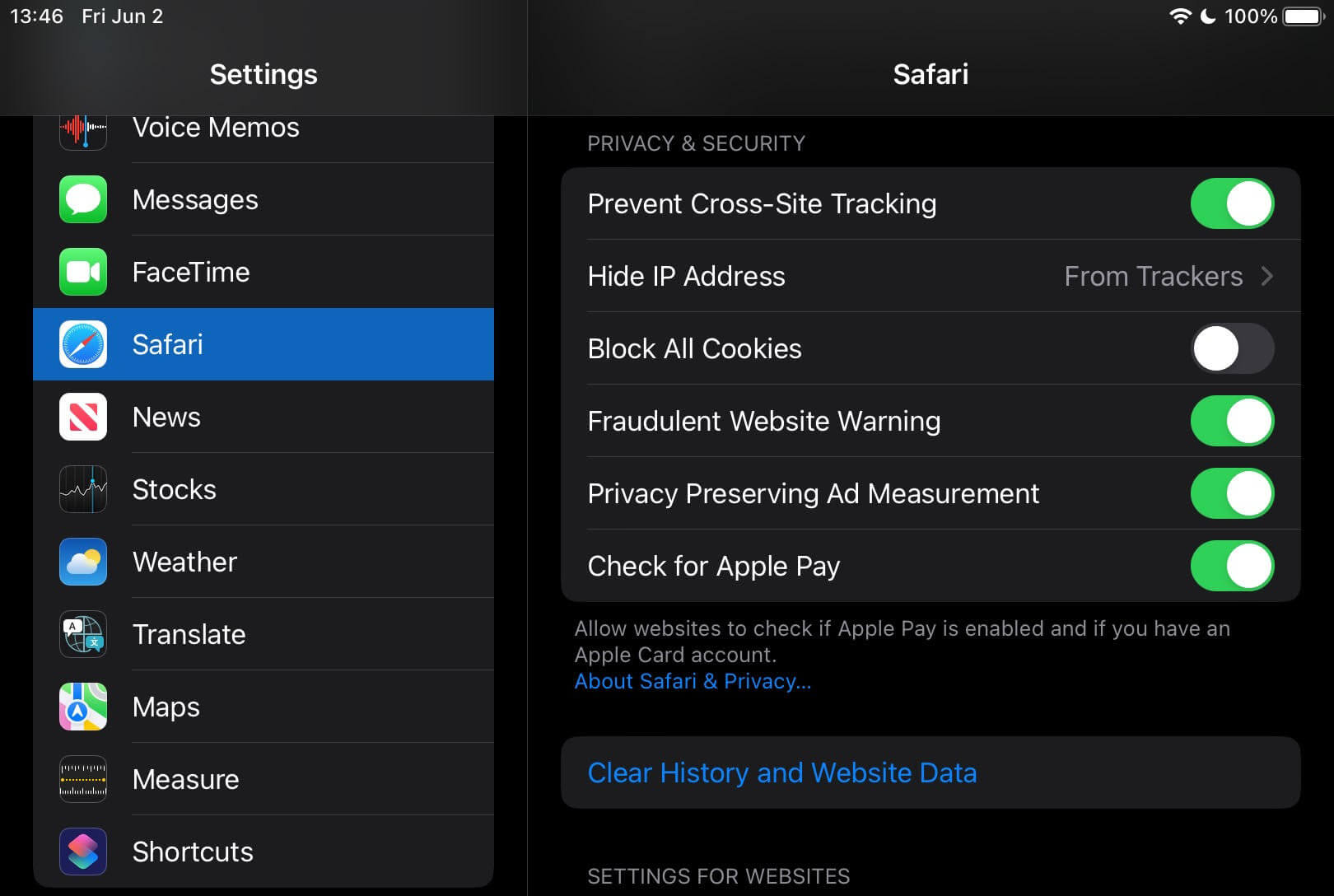1334x896 pixels.
Task: Select the Safari compass icon
Action: pos(83,344)
